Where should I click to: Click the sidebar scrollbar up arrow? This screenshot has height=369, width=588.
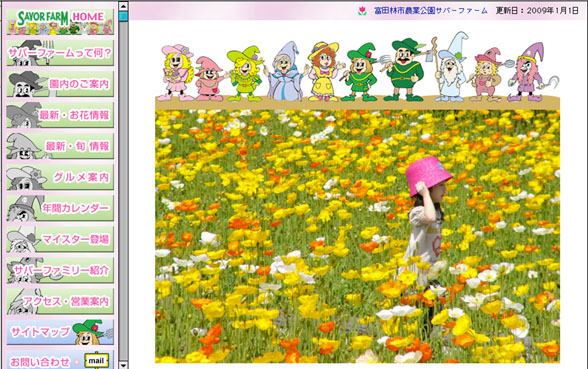point(123,6)
